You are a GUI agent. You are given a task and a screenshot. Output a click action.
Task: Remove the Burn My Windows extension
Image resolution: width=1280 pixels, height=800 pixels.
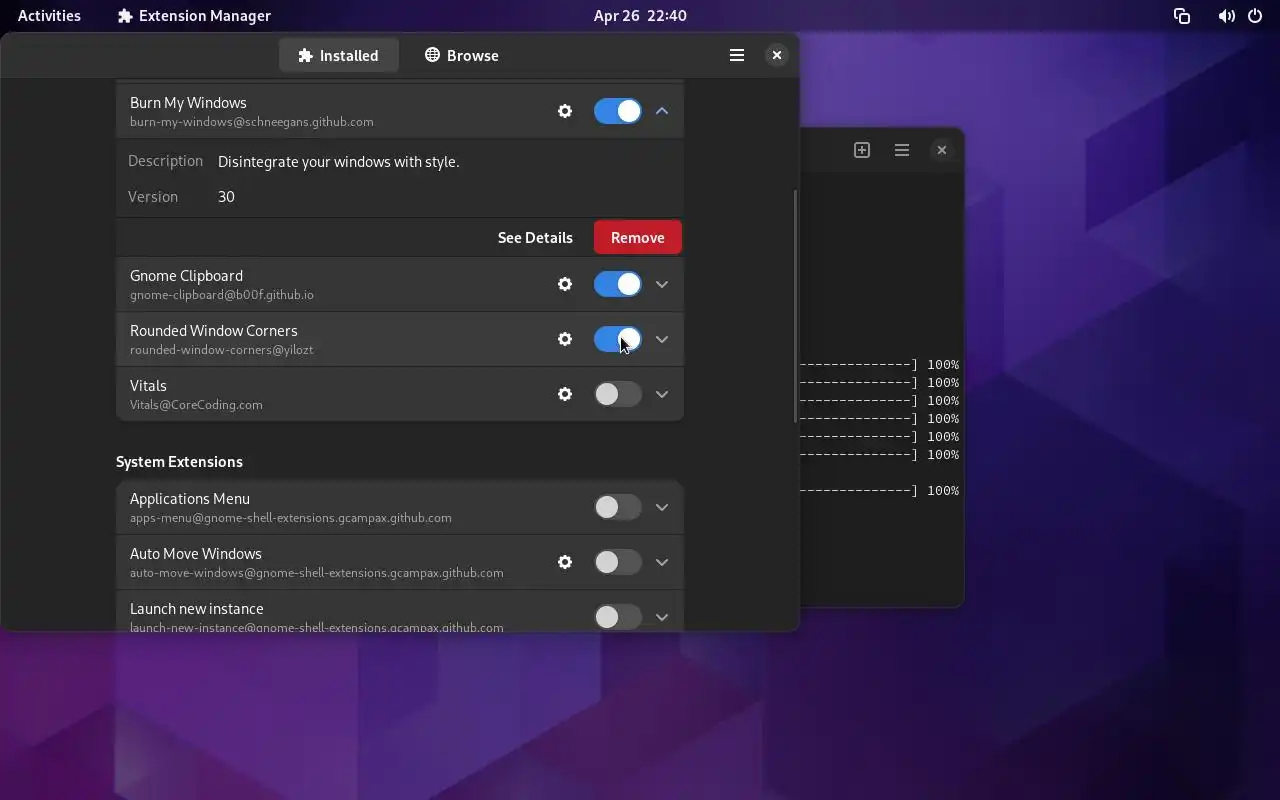coord(638,237)
